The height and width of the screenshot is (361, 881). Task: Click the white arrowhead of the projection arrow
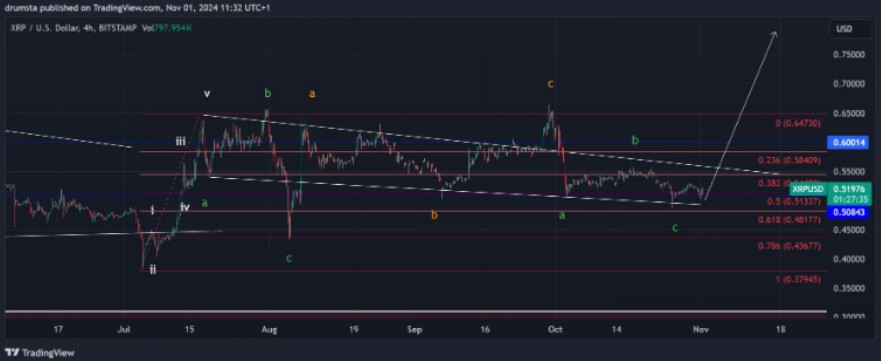[774, 34]
